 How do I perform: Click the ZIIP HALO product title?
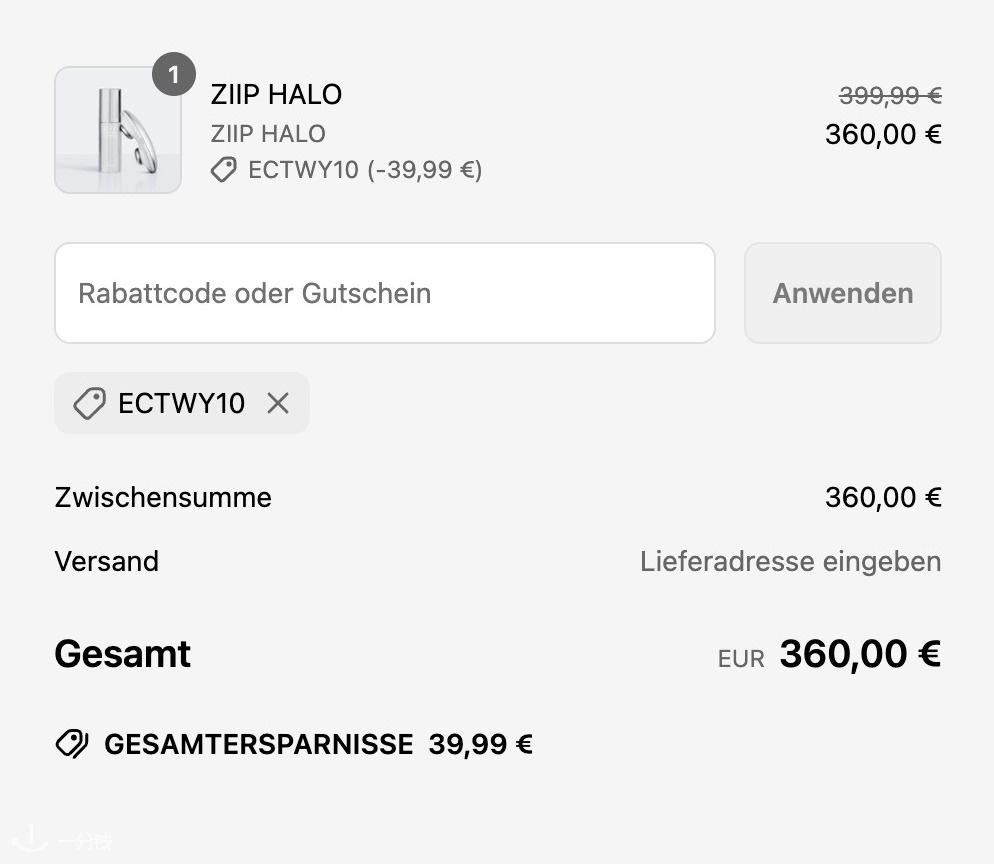tap(276, 95)
